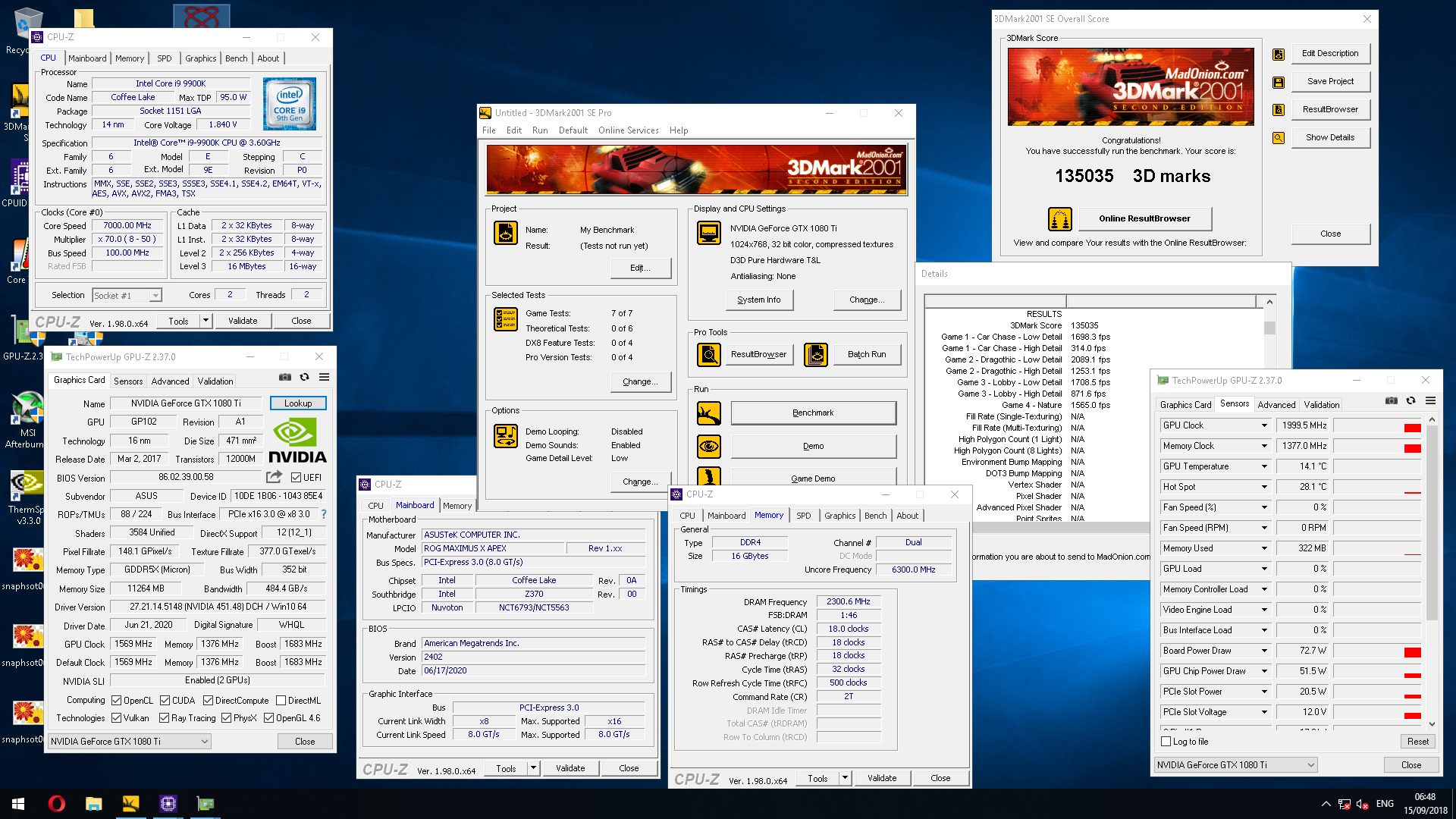Open File Explorer from the taskbar
1456x819 pixels.
click(x=94, y=804)
